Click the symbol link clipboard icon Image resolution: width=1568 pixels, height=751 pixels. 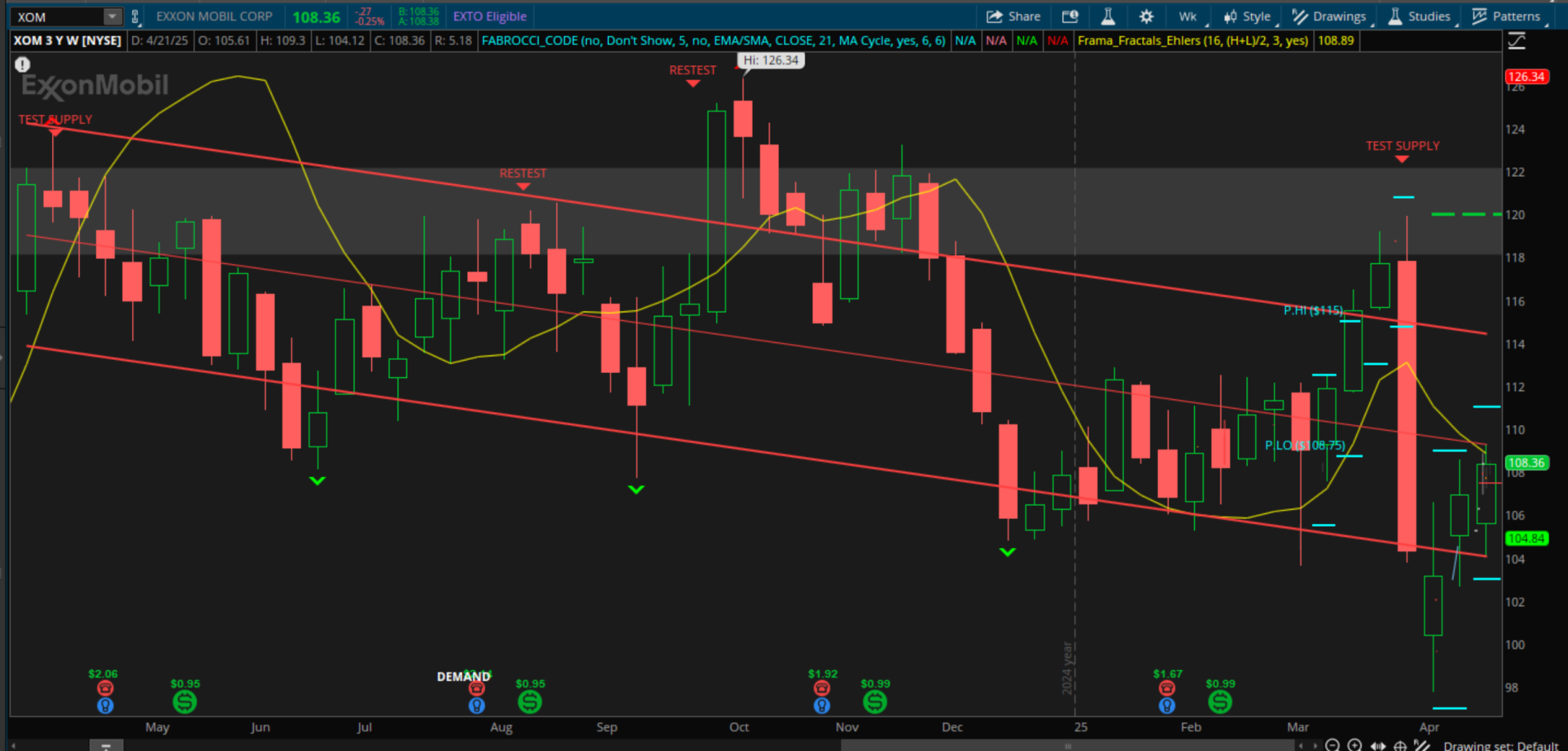point(135,17)
